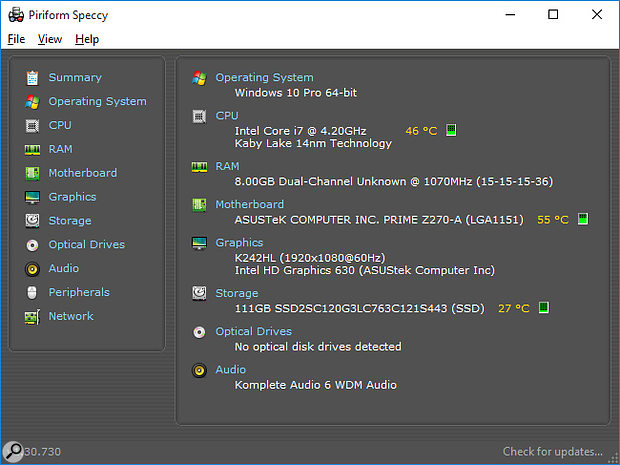Click the Motherboard icon in summary panel

199,205
